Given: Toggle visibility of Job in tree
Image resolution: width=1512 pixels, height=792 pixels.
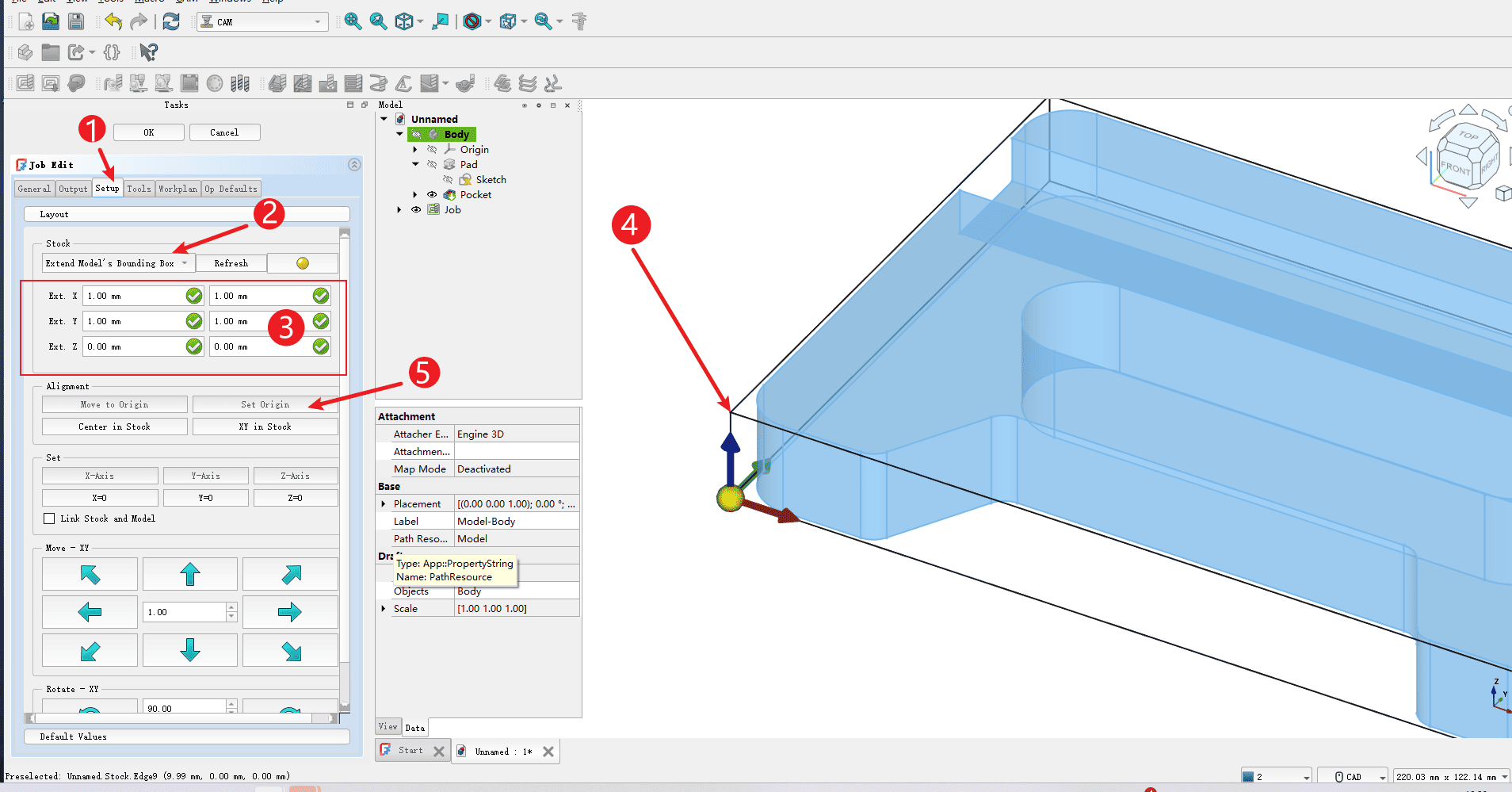Looking at the screenshot, I should [x=416, y=210].
